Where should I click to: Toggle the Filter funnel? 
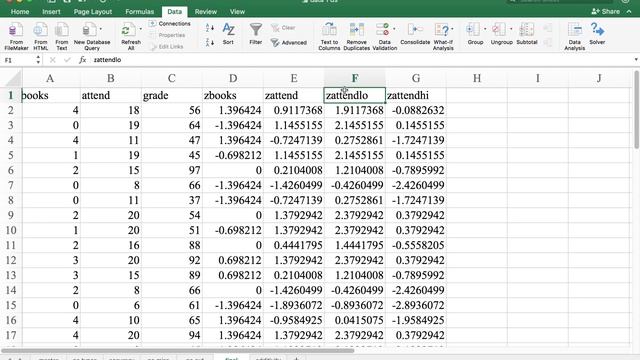coord(256,34)
